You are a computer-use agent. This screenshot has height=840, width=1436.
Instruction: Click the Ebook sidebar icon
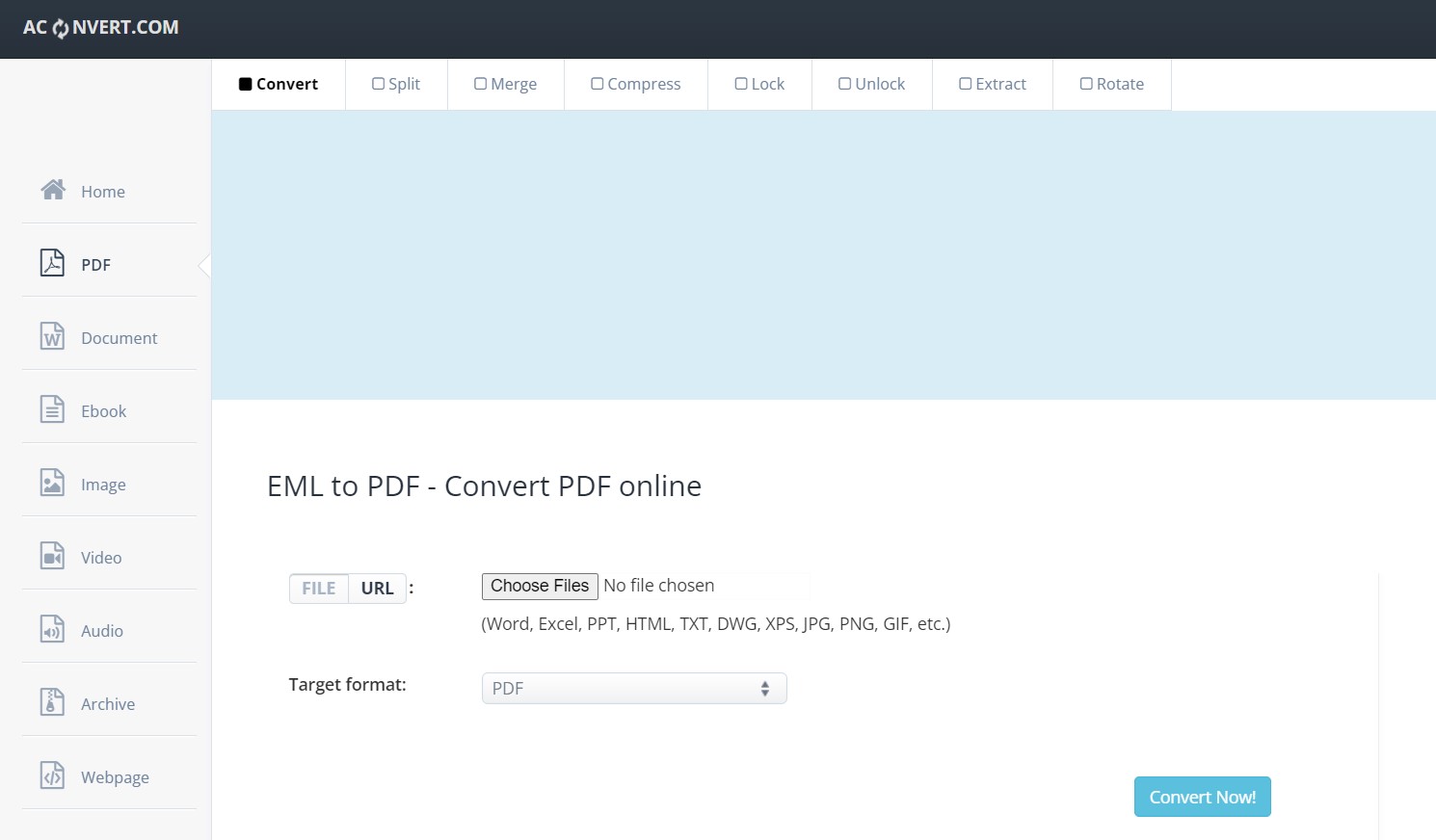(53, 408)
